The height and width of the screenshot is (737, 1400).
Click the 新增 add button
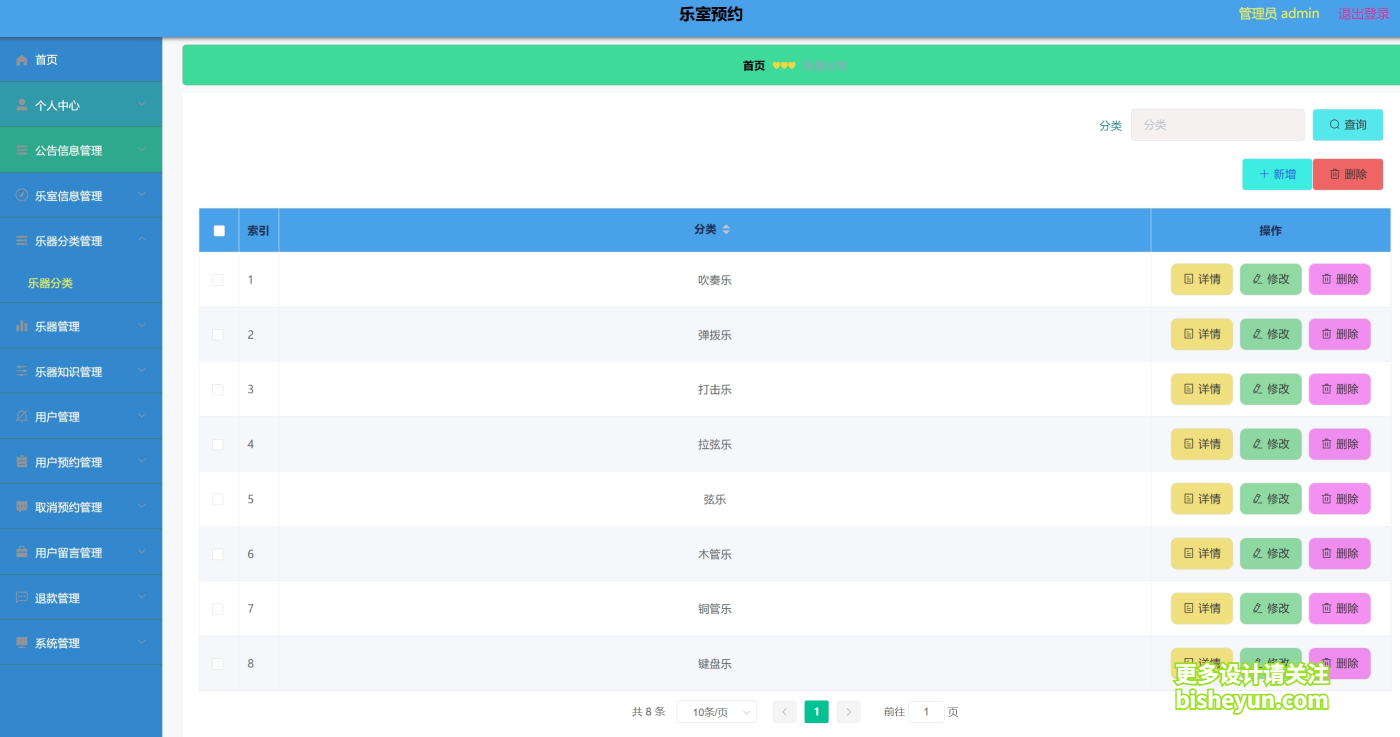pyautogui.click(x=1277, y=174)
